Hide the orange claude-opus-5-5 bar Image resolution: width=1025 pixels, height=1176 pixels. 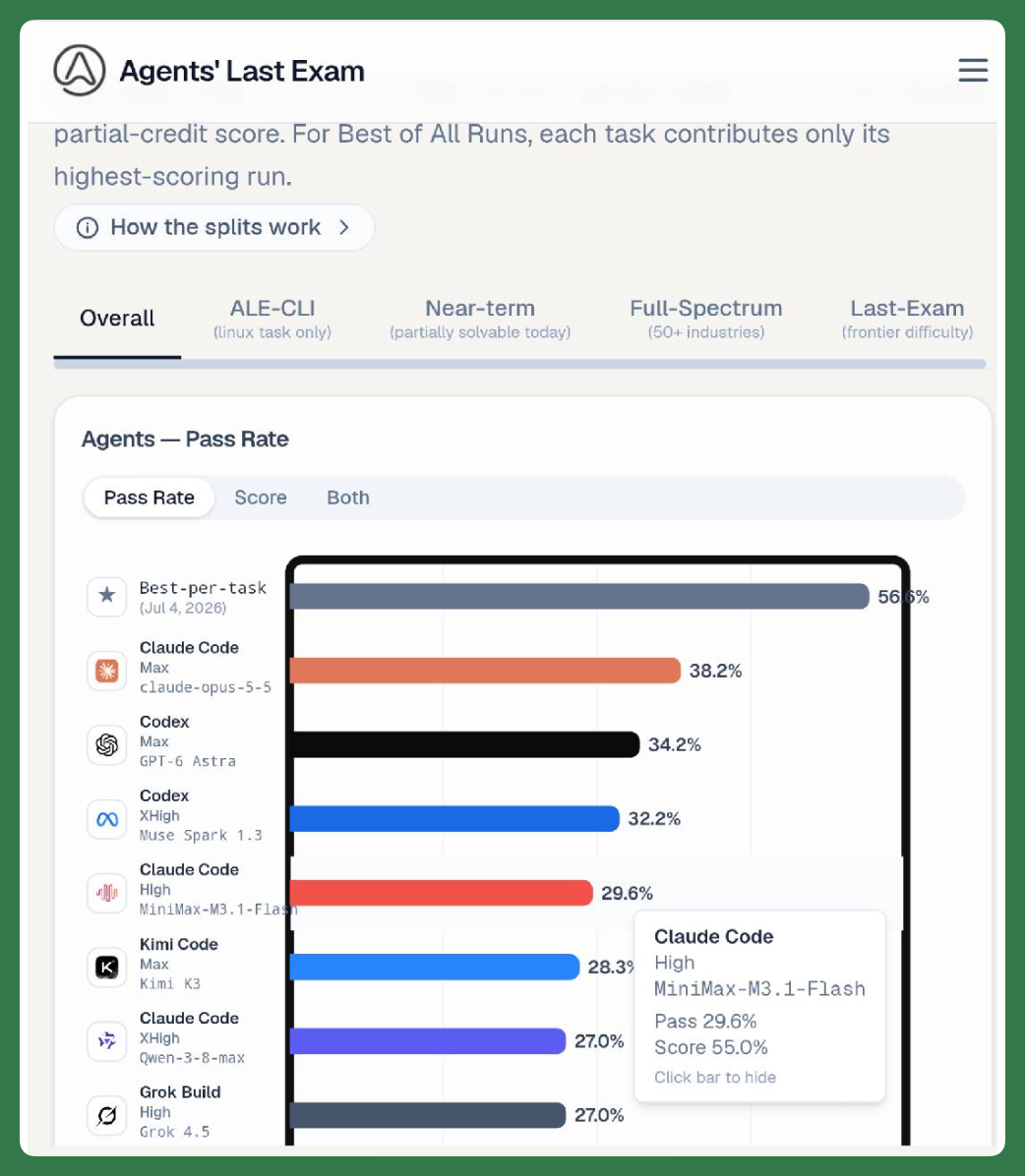[485, 671]
